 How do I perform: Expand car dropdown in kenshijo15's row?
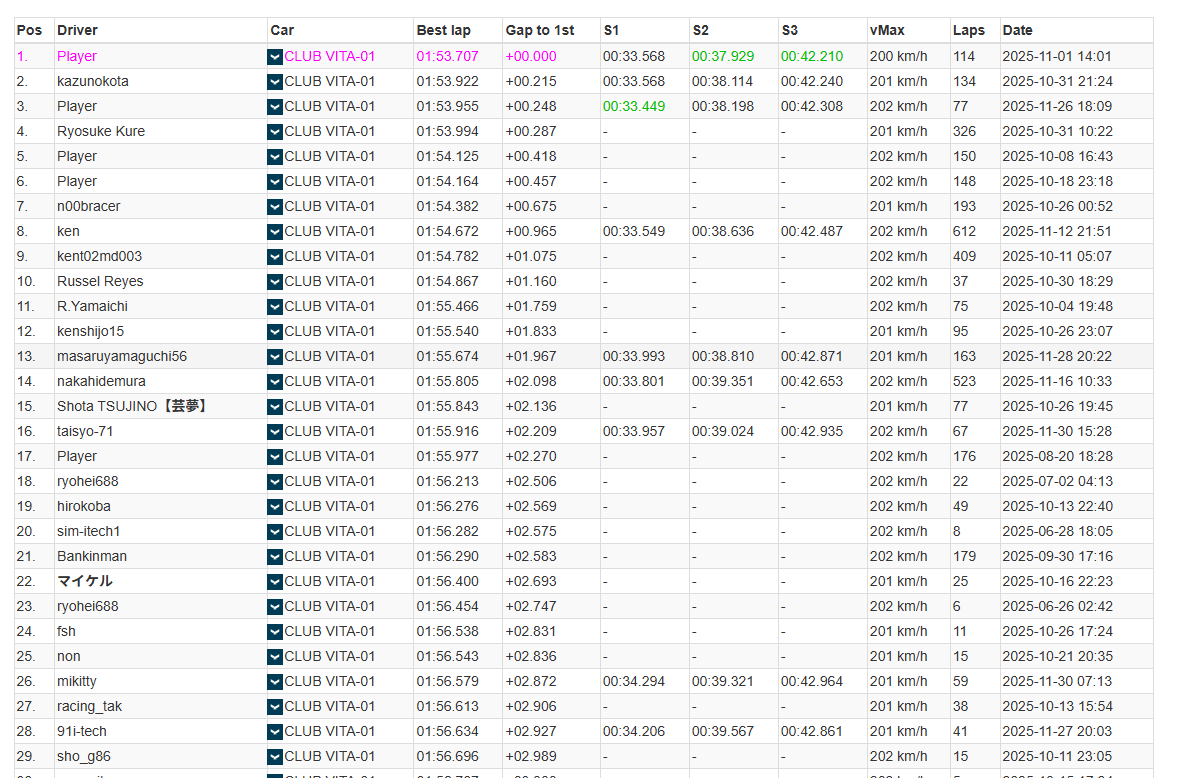(x=275, y=332)
